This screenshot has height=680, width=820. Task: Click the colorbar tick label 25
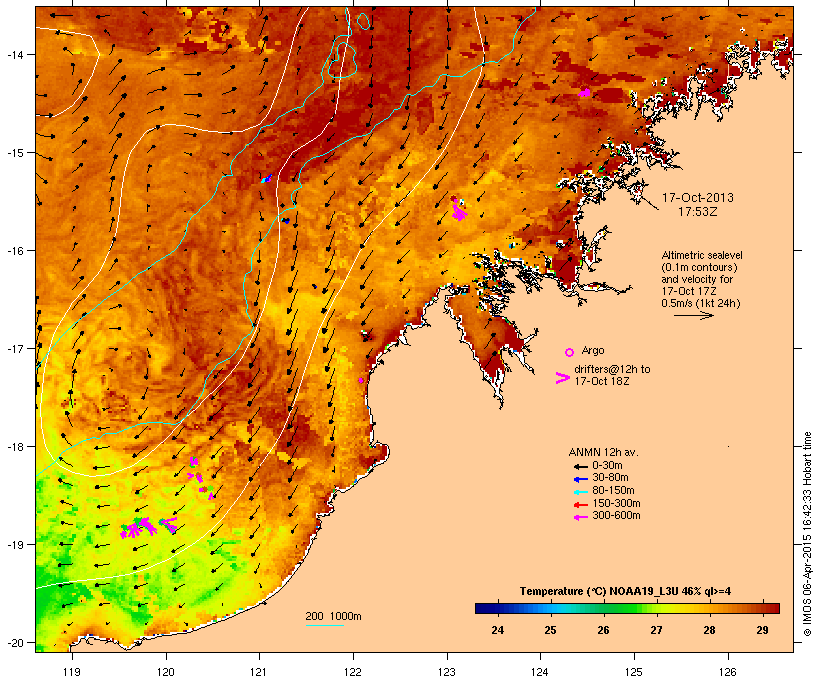[x=550, y=630]
